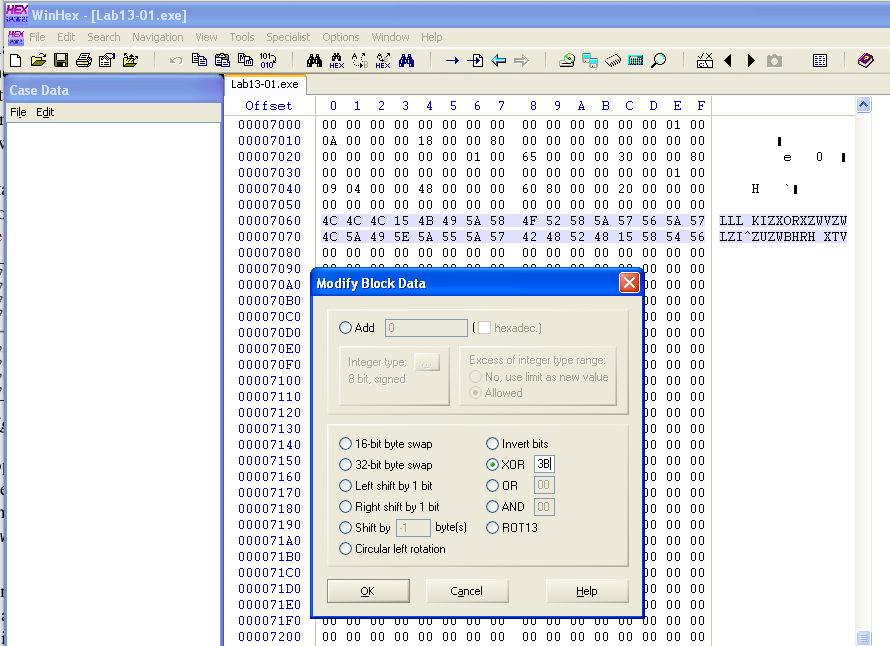Click the Cancel button

(467, 591)
